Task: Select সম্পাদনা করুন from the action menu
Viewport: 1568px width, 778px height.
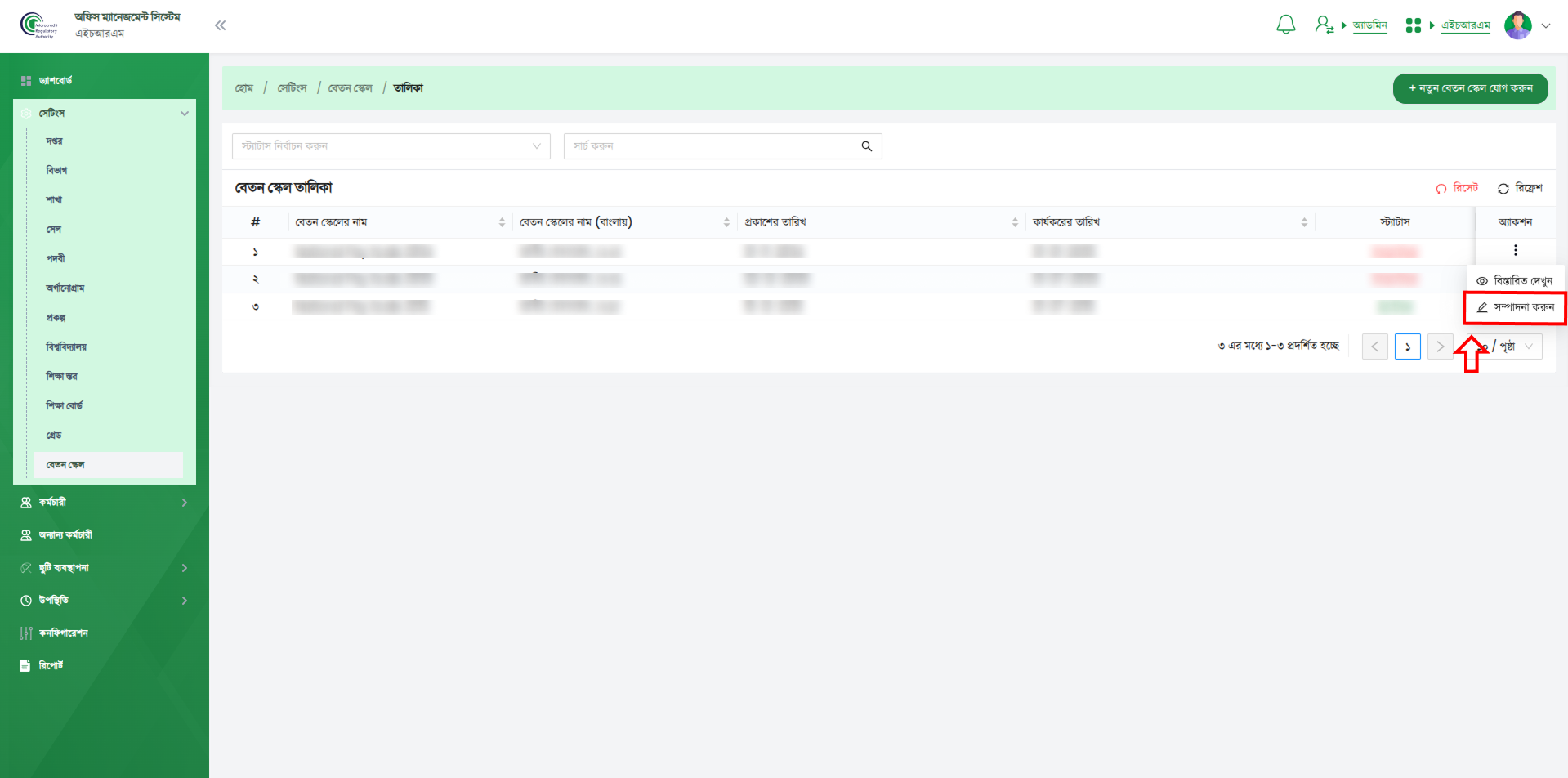Action: point(1516,307)
